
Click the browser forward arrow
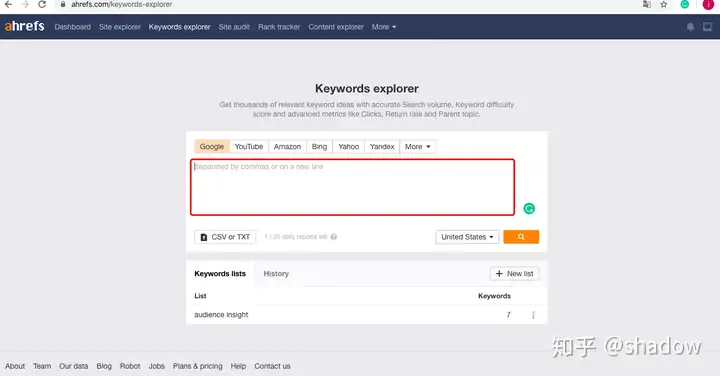tap(25, 4)
